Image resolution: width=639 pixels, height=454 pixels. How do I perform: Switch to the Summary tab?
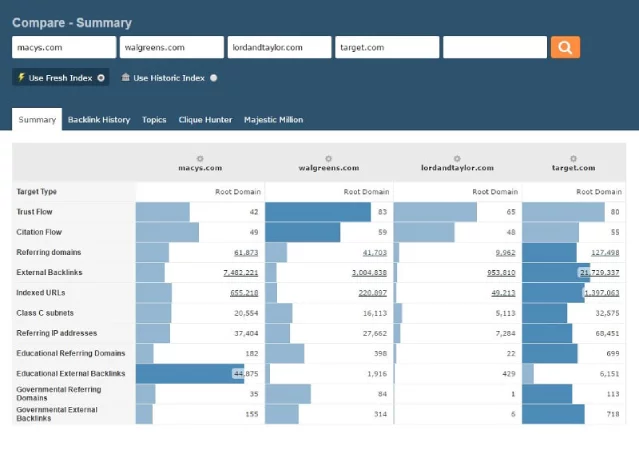click(37, 119)
